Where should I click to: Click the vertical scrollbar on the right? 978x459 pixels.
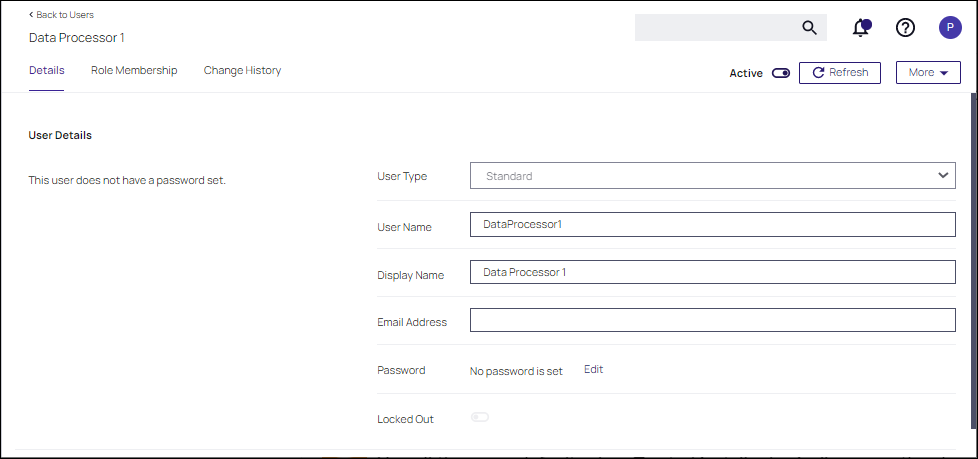point(974,250)
